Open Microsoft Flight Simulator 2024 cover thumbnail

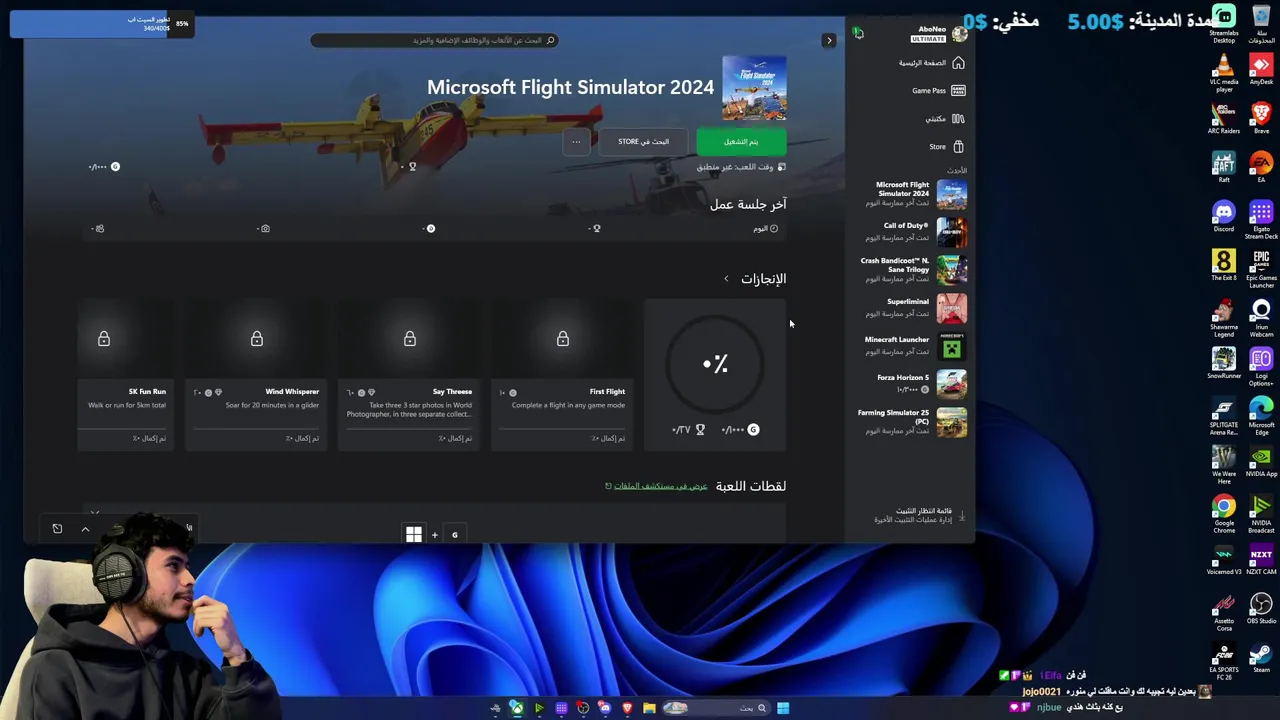754,88
